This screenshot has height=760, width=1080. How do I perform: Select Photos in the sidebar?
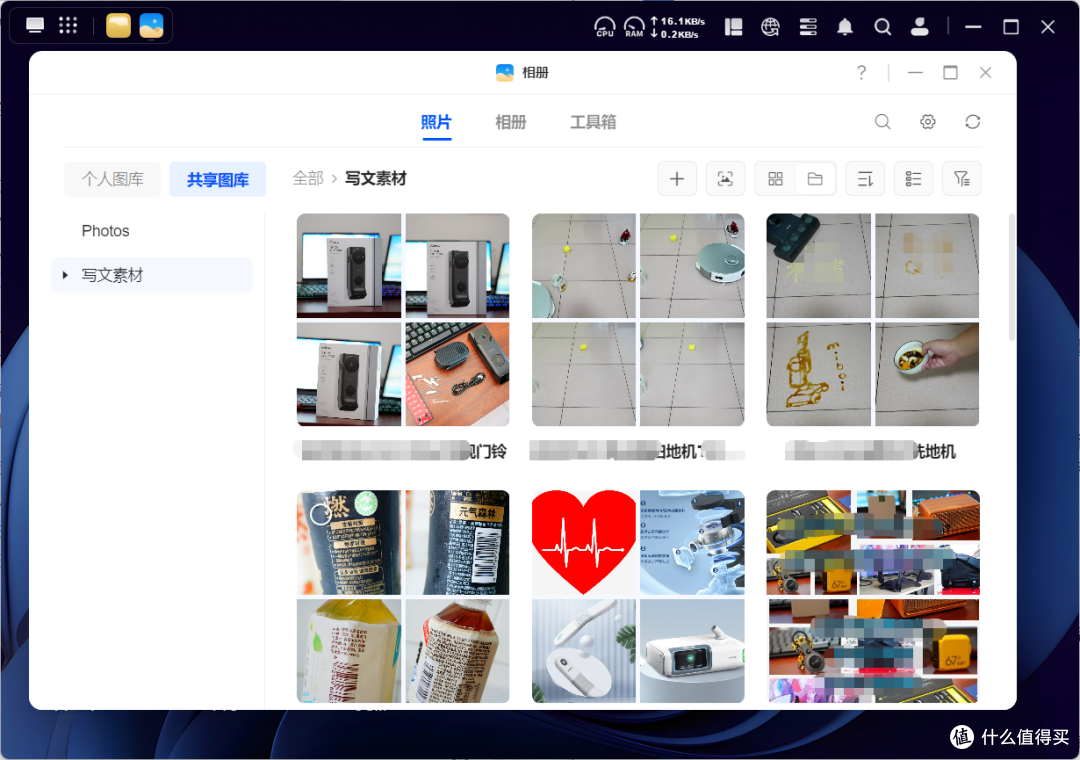[x=105, y=231]
